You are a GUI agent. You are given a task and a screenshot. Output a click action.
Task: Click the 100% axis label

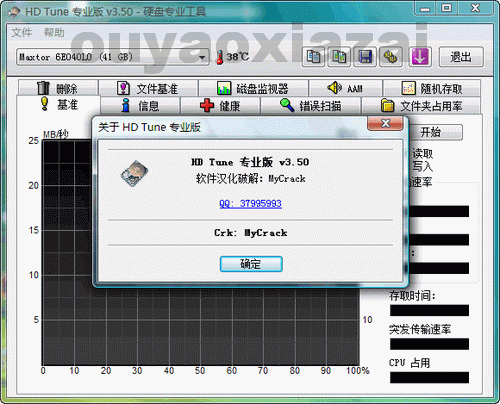pyautogui.click(x=358, y=371)
